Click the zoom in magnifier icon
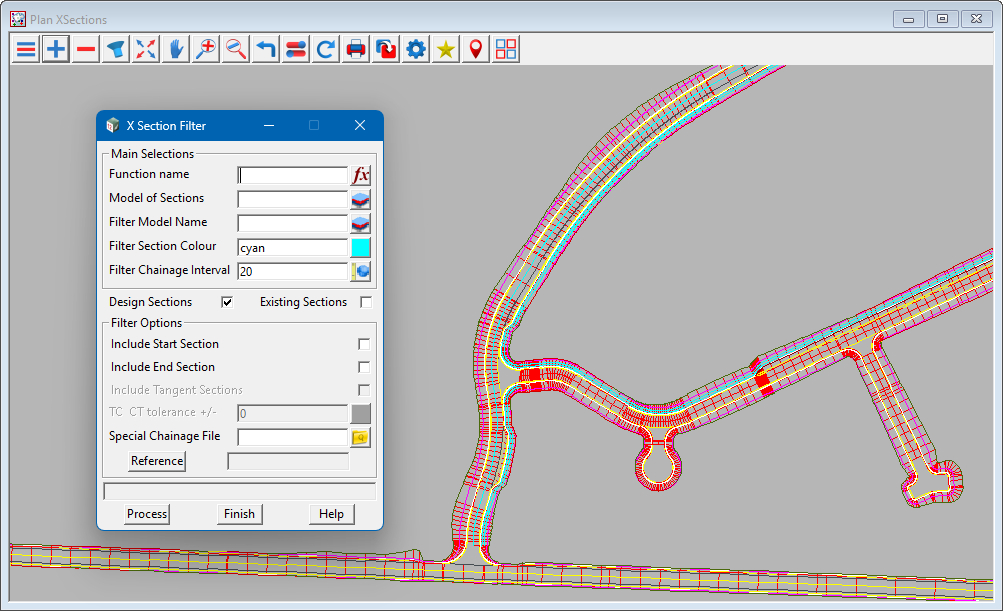 pyautogui.click(x=206, y=49)
